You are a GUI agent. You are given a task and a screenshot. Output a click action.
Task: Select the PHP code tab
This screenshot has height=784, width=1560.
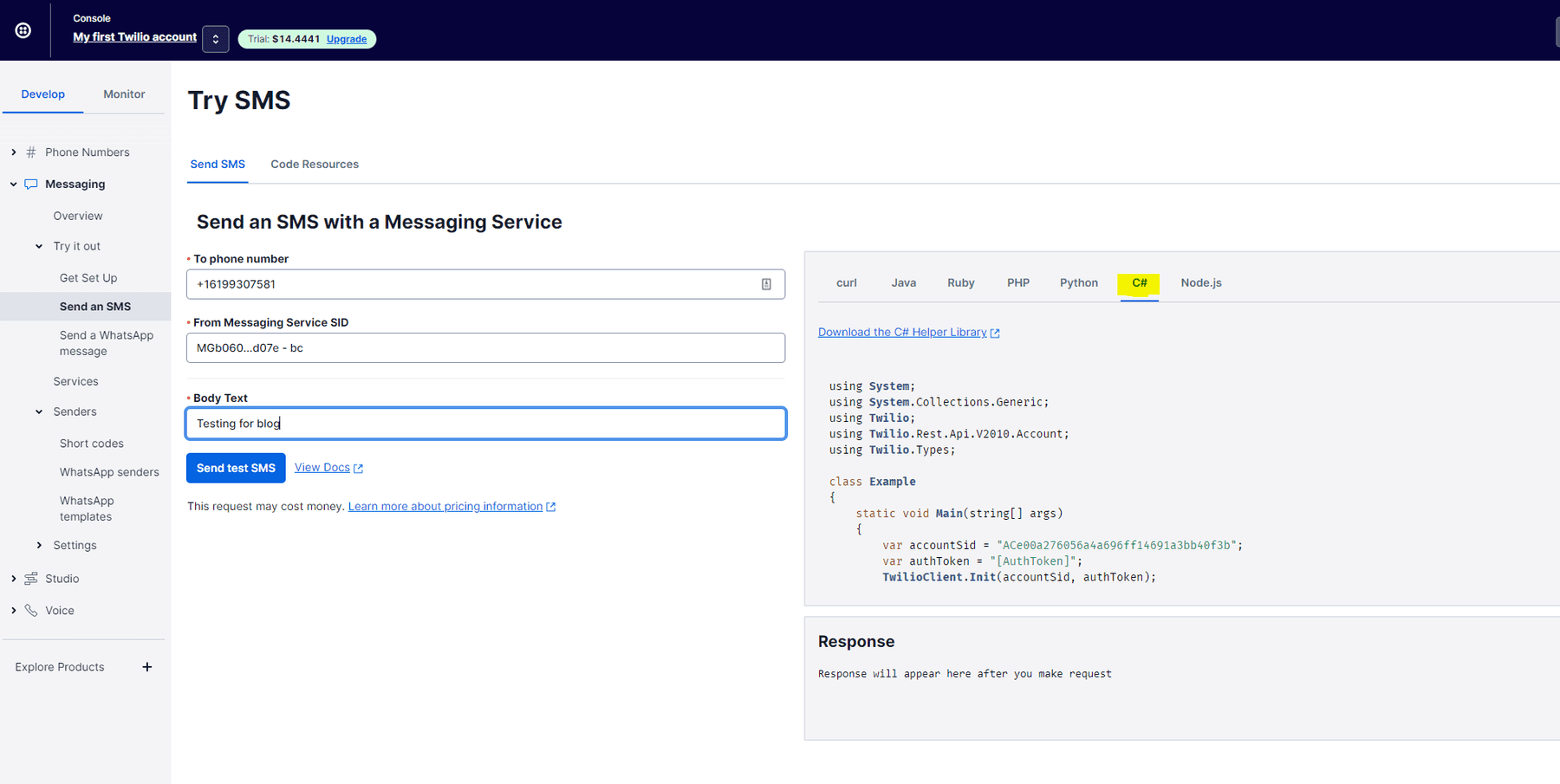click(1018, 283)
